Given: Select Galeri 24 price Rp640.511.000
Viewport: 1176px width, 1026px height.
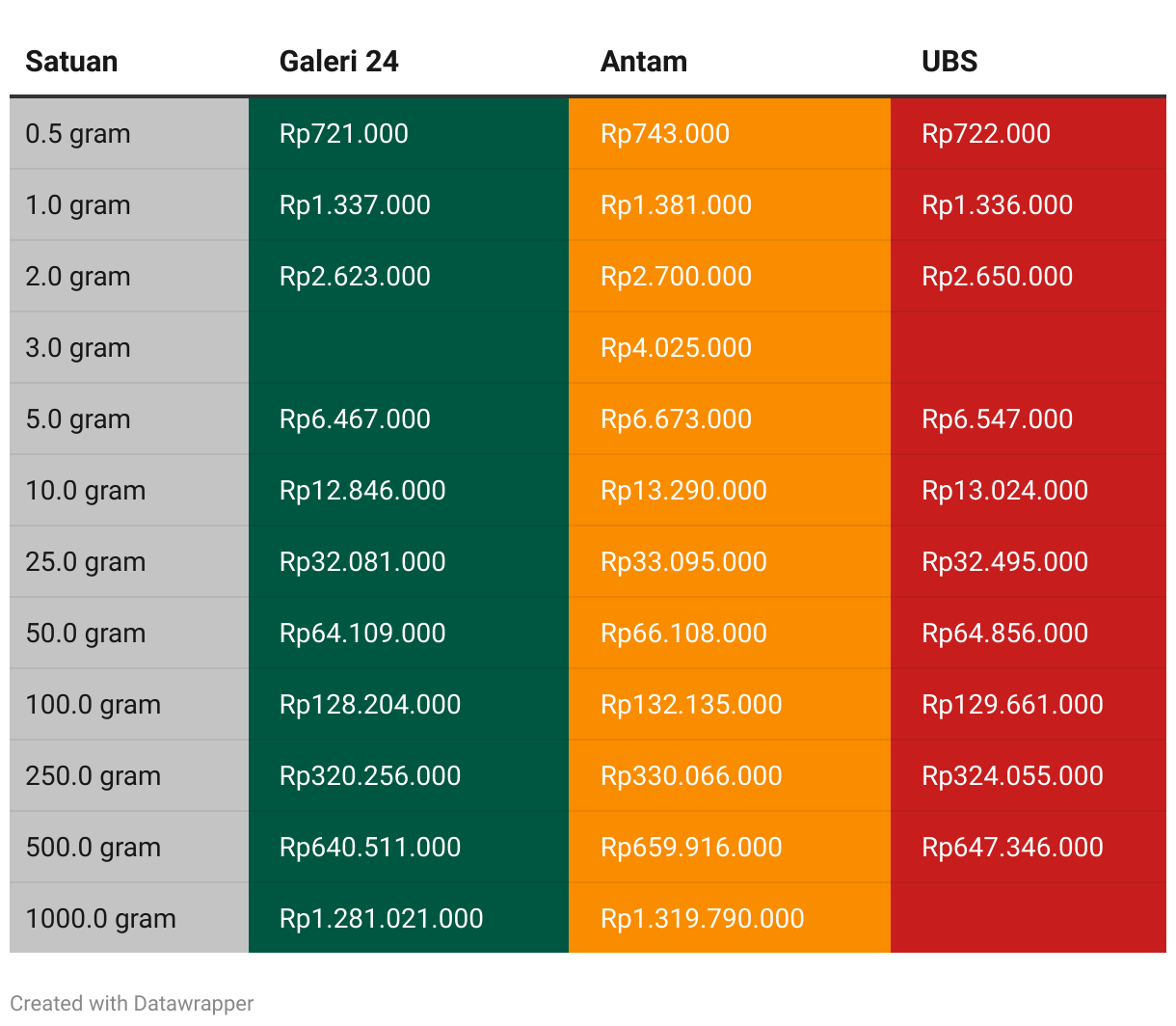Looking at the screenshot, I should [370, 847].
